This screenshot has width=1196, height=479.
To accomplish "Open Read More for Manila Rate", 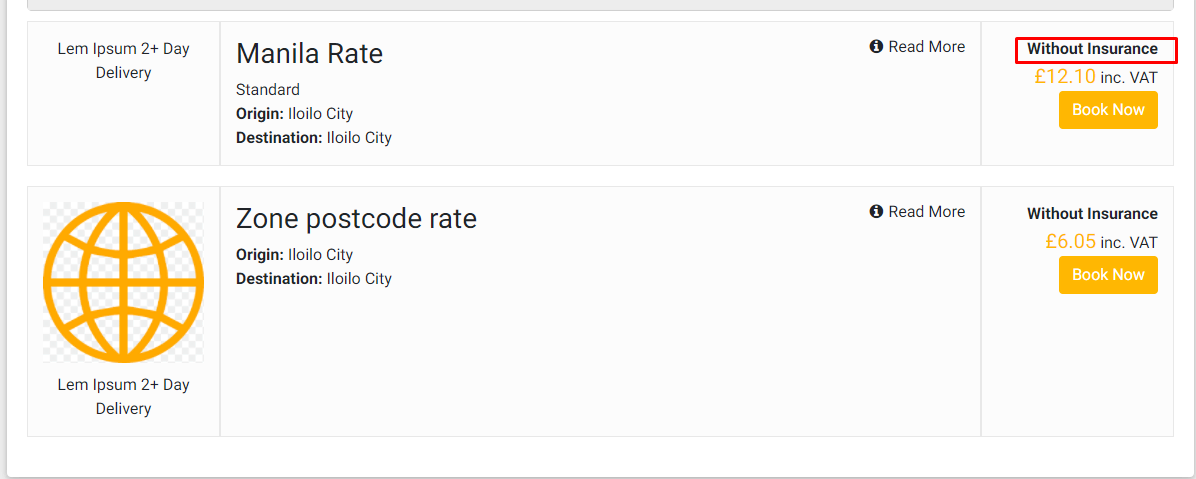I will pos(926,47).
